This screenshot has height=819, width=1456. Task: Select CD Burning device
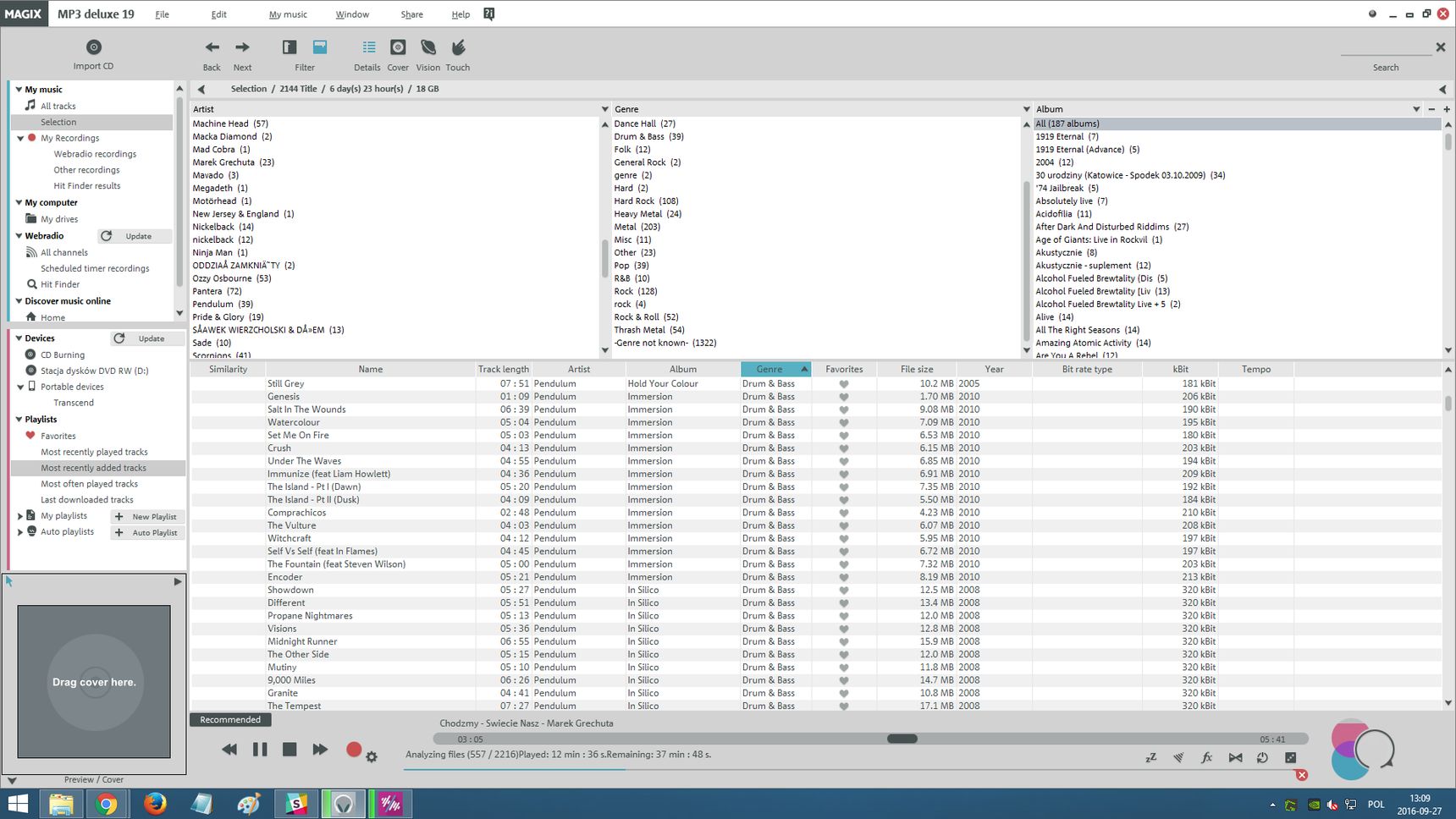click(x=63, y=355)
